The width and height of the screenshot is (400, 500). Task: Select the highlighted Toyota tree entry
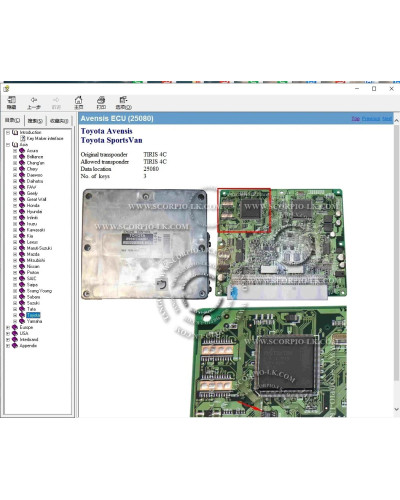pos(33,315)
